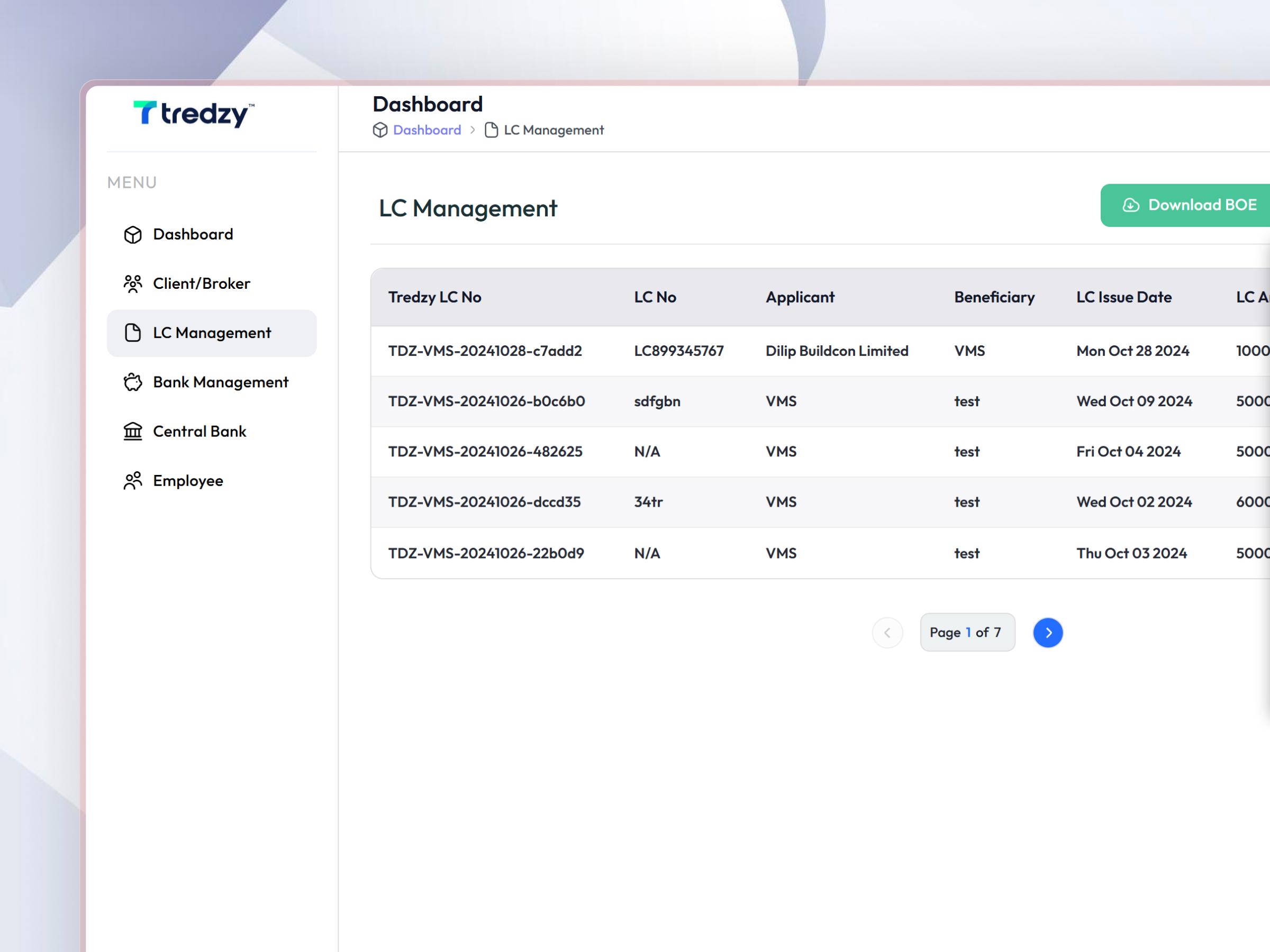
Task: Switch to Bank Management section
Action: (x=221, y=382)
